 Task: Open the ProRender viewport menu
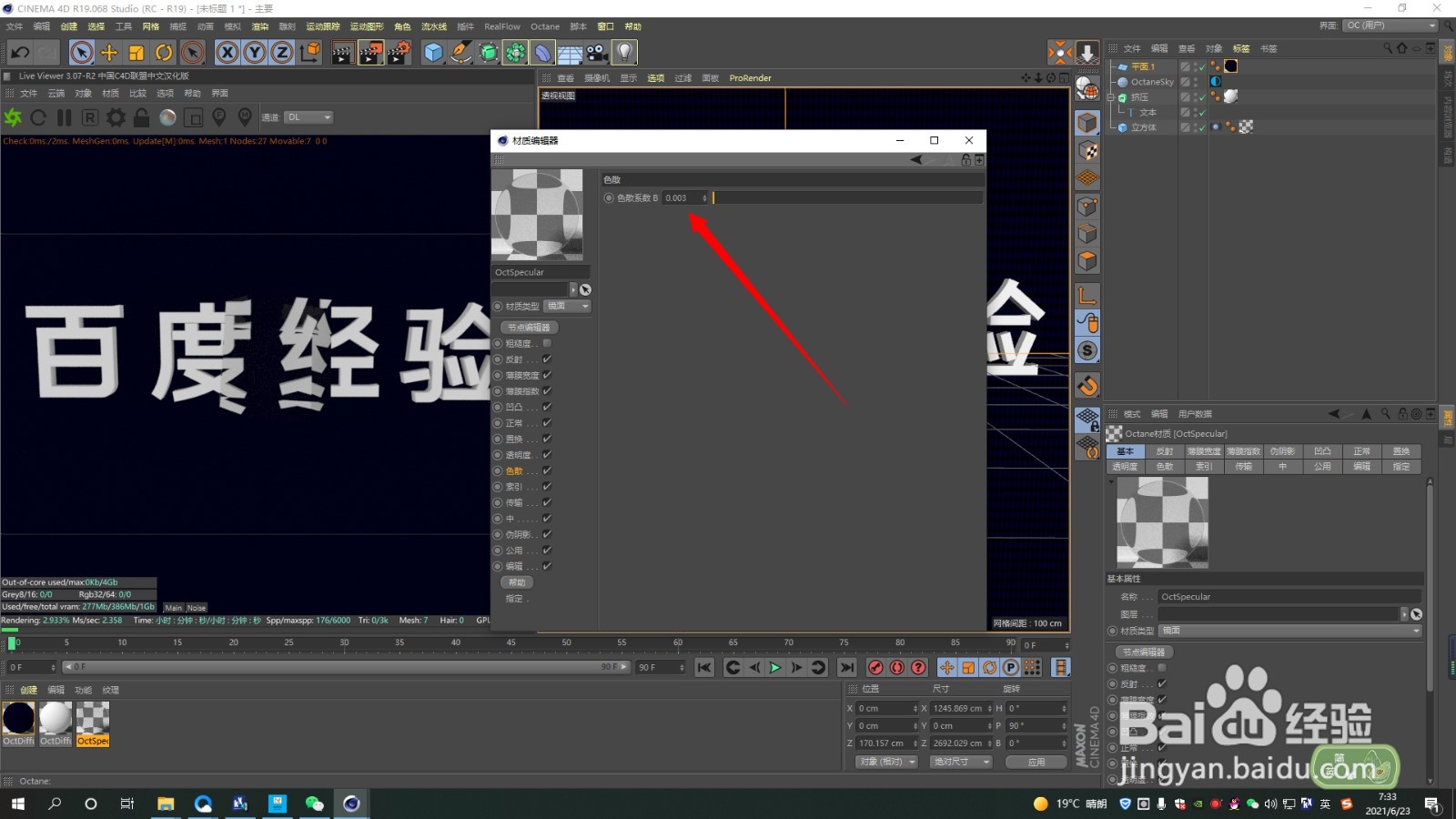(750, 78)
